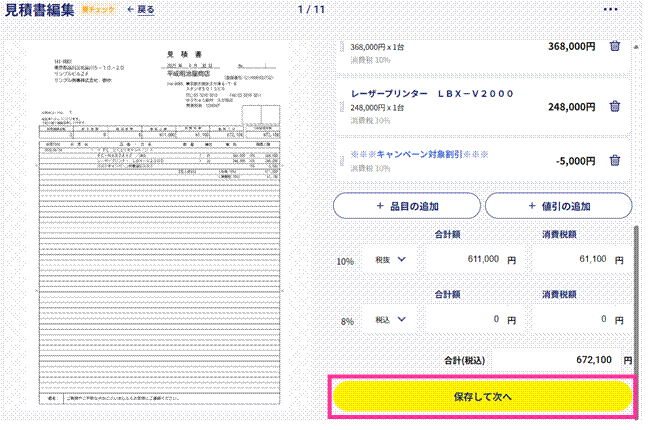Grab the drag handle of 368,000円 row
Viewport: 648px width, 430px height.
coord(342,46)
